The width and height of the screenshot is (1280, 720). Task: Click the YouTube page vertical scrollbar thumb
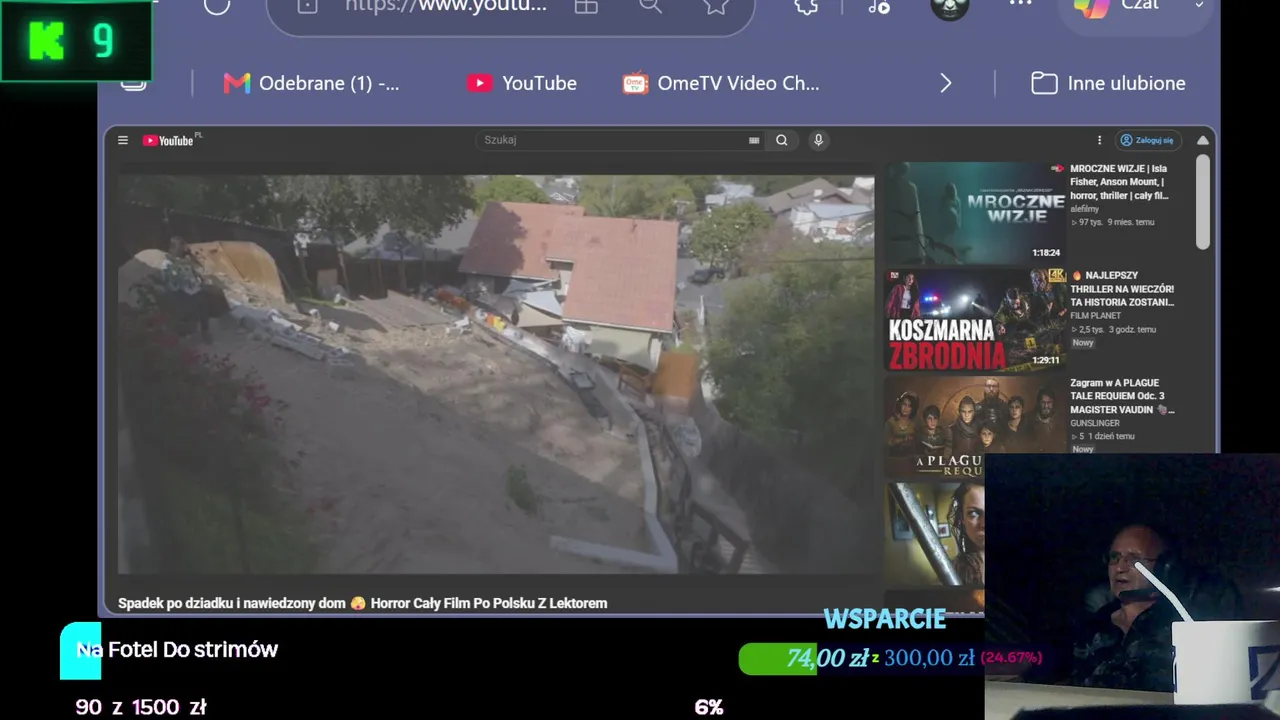(x=1203, y=202)
